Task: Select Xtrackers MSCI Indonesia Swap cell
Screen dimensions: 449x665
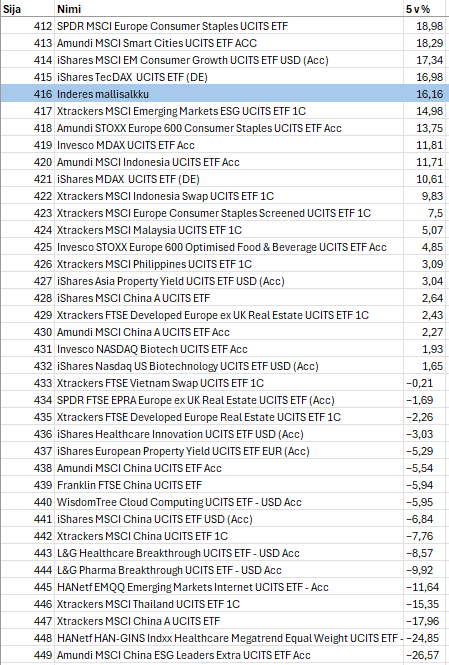Action: (x=229, y=196)
